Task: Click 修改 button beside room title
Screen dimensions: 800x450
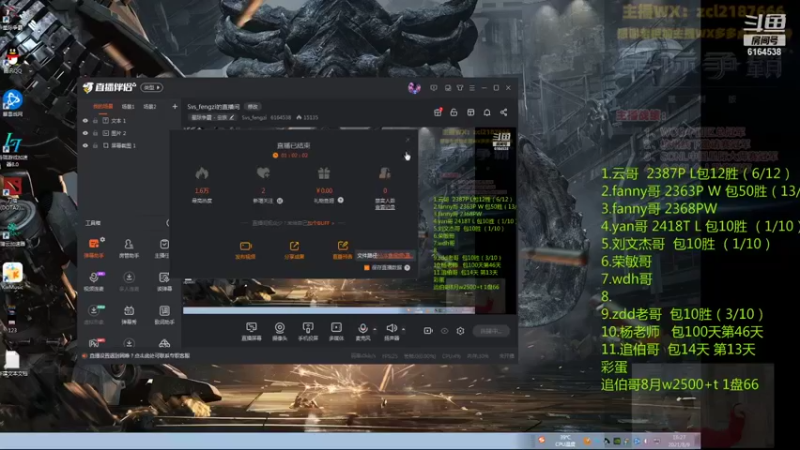Action: point(253,107)
